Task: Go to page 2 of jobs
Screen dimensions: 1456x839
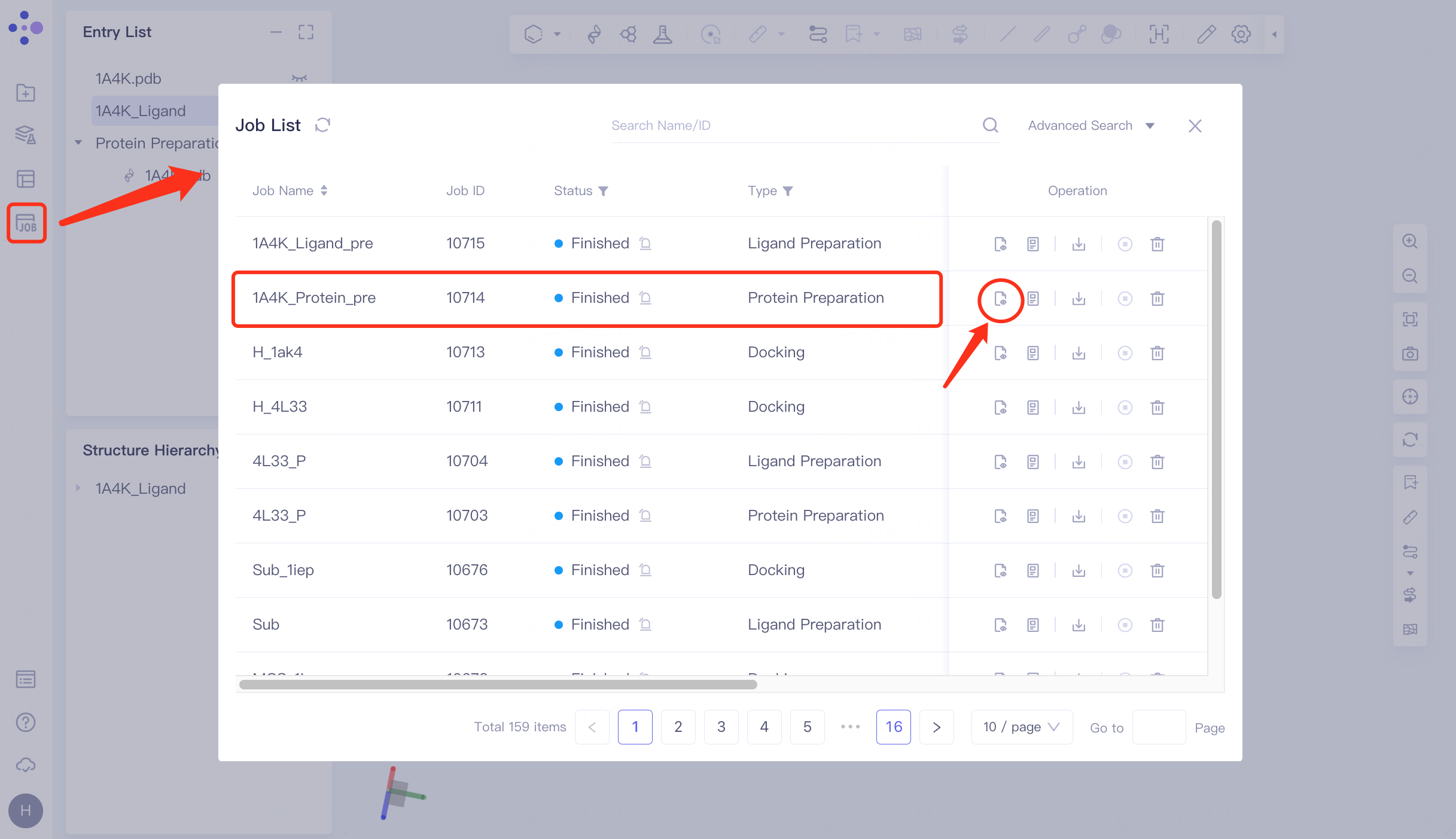Action: pyautogui.click(x=678, y=727)
